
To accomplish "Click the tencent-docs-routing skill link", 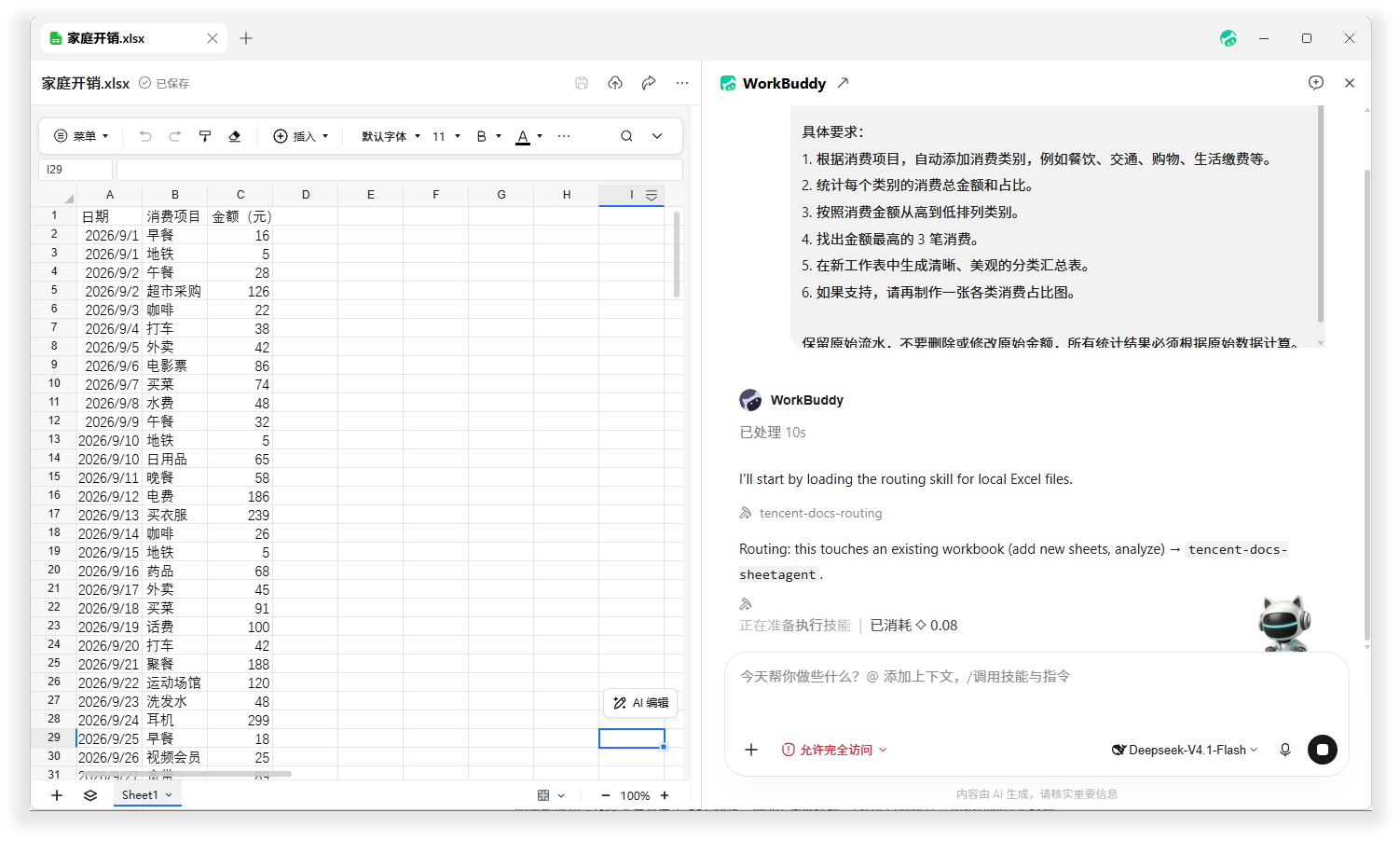I will [820, 513].
